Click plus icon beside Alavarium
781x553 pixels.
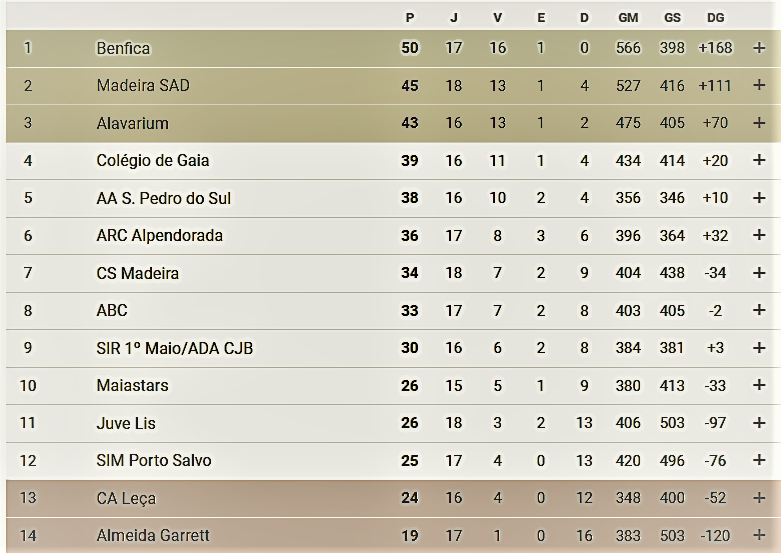click(759, 123)
